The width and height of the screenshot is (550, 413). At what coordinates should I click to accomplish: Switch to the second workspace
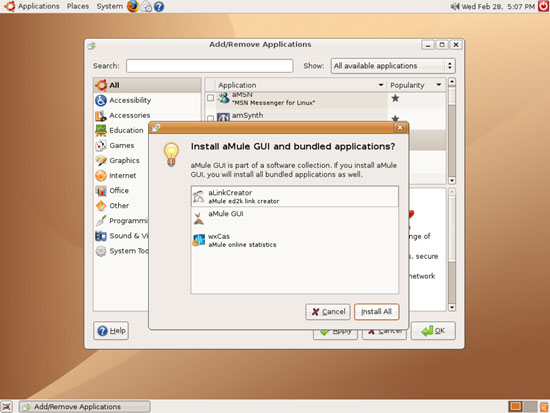(530, 406)
